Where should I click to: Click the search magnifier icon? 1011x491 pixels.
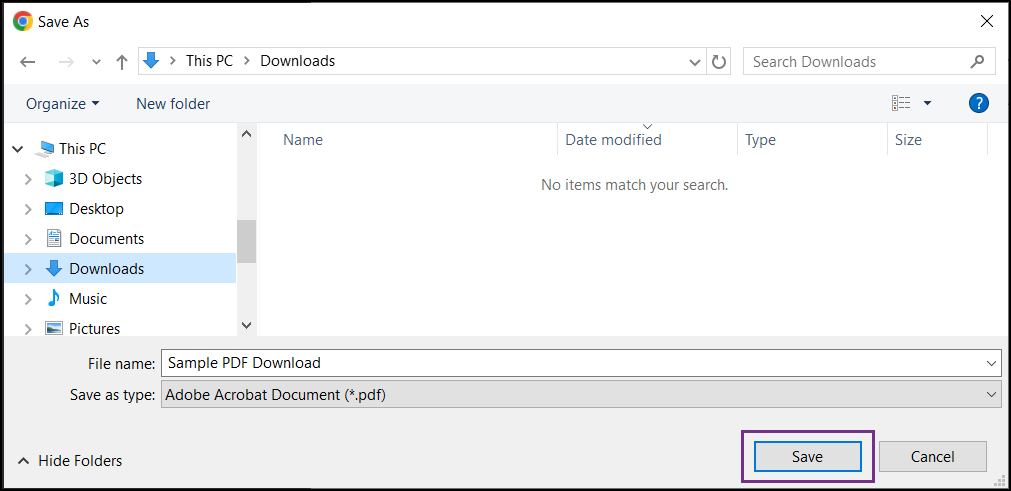click(977, 62)
